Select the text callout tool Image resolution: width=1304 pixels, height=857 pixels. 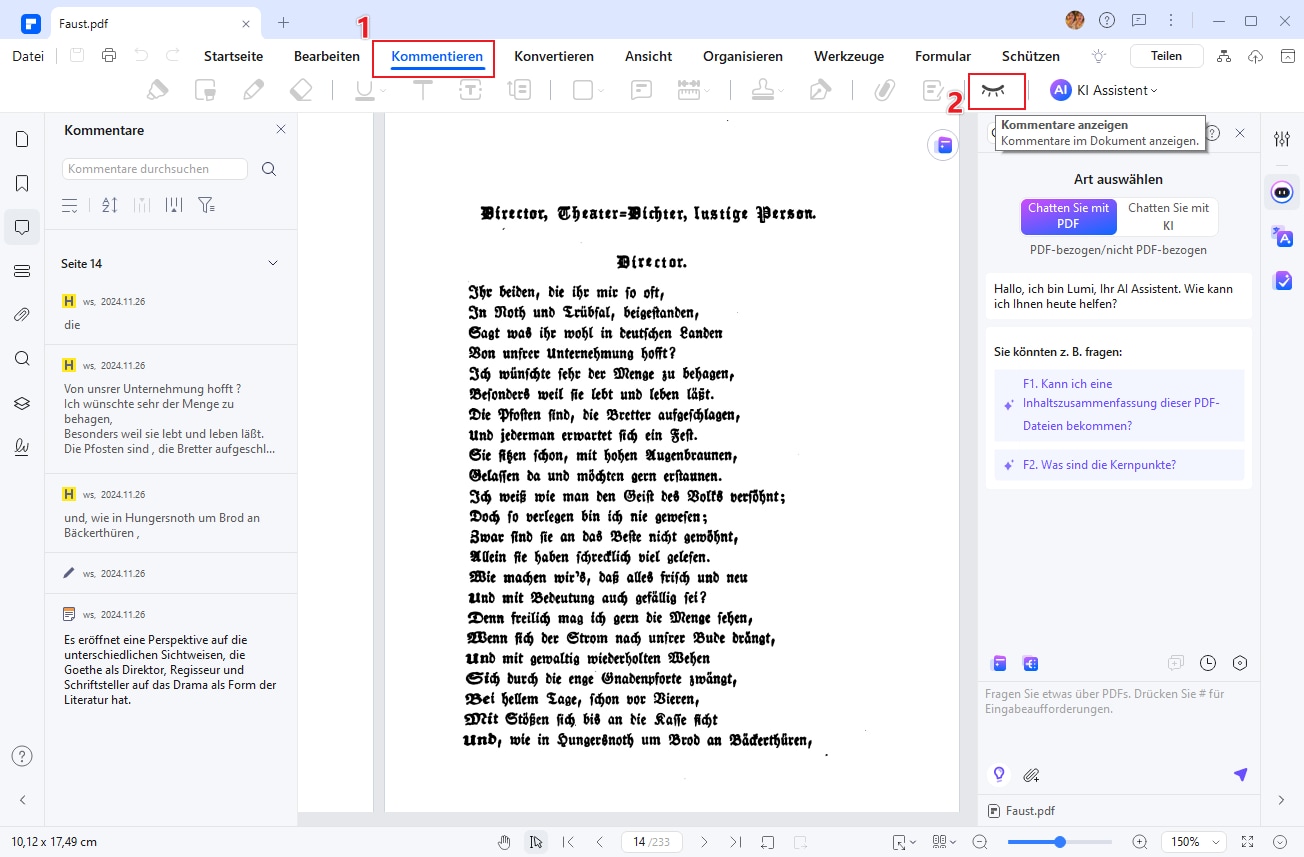point(519,90)
